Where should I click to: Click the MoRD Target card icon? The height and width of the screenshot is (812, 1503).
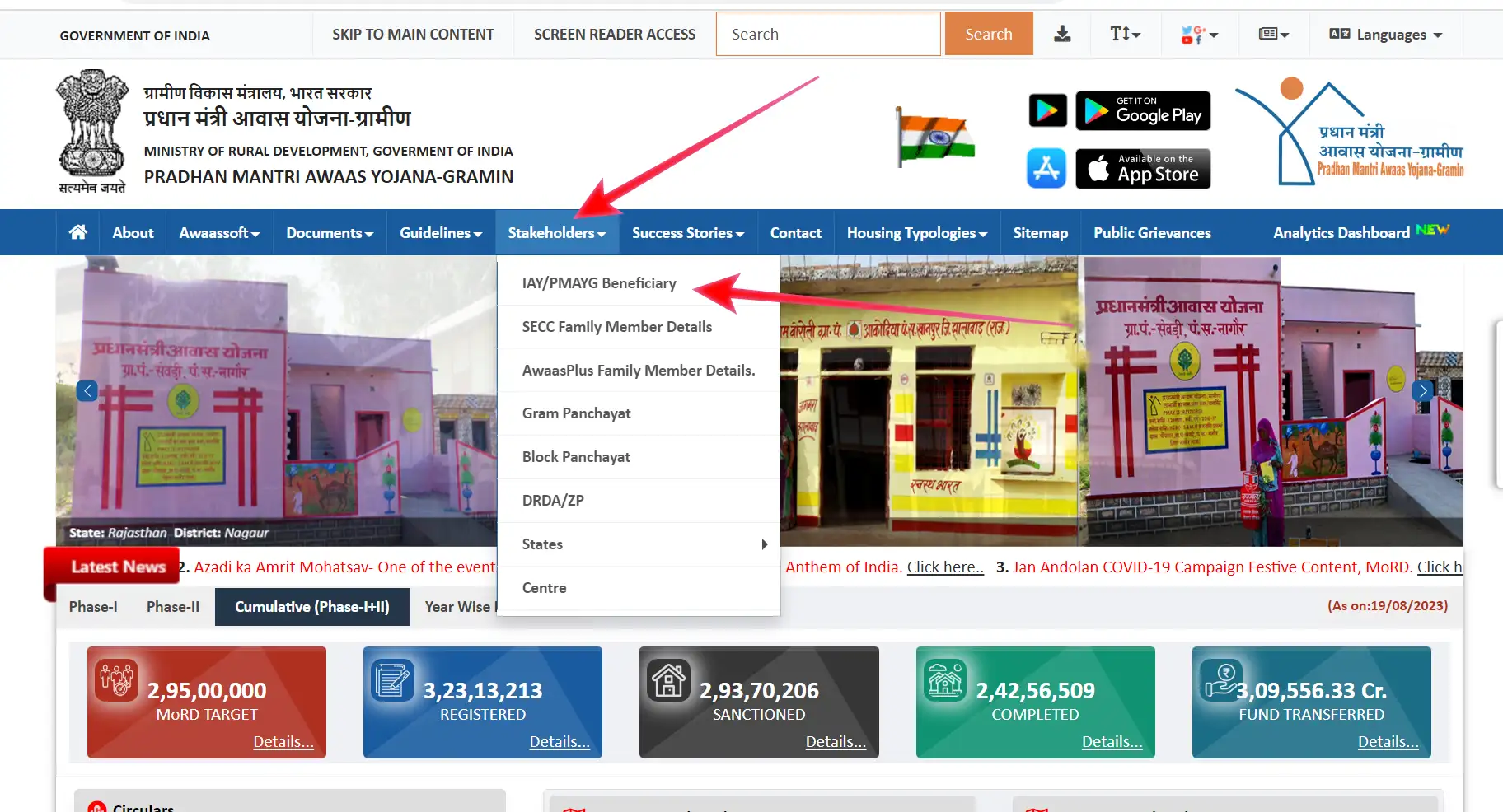pyautogui.click(x=116, y=679)
